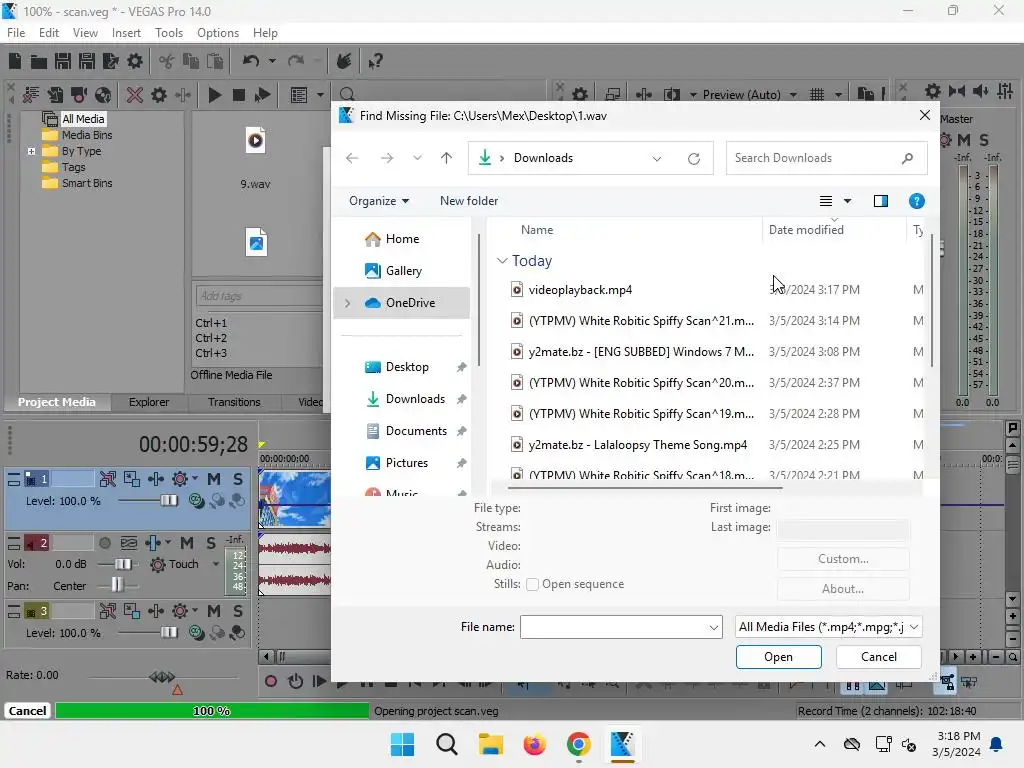Click the Open button in the dialog
Viewport: 1024px width, 768px height.
click(x=778, y=657)
